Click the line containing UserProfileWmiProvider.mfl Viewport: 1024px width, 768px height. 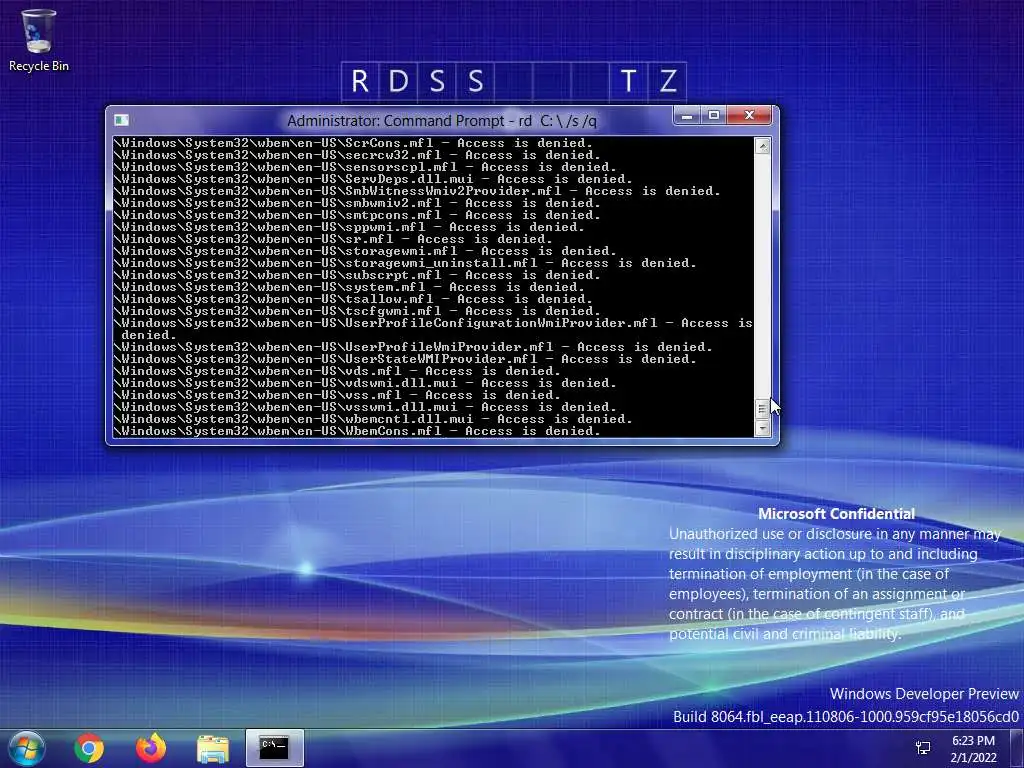(x=413, y=347)
